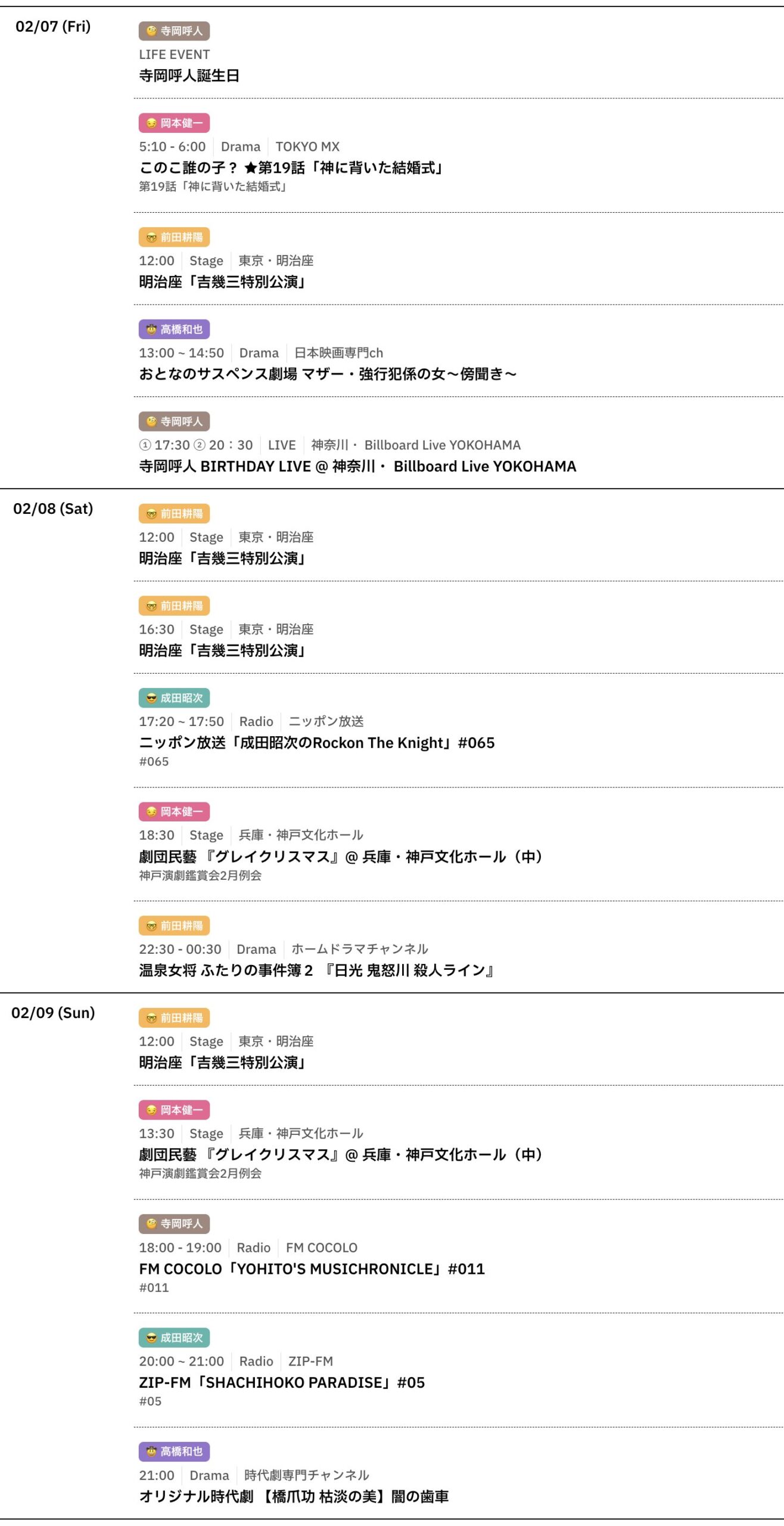The width and height of the screenshot is (784, 1526).
Task: Open SHACHIHOKO PARADISE #05 entry
Action: (x=282, y=1384)
